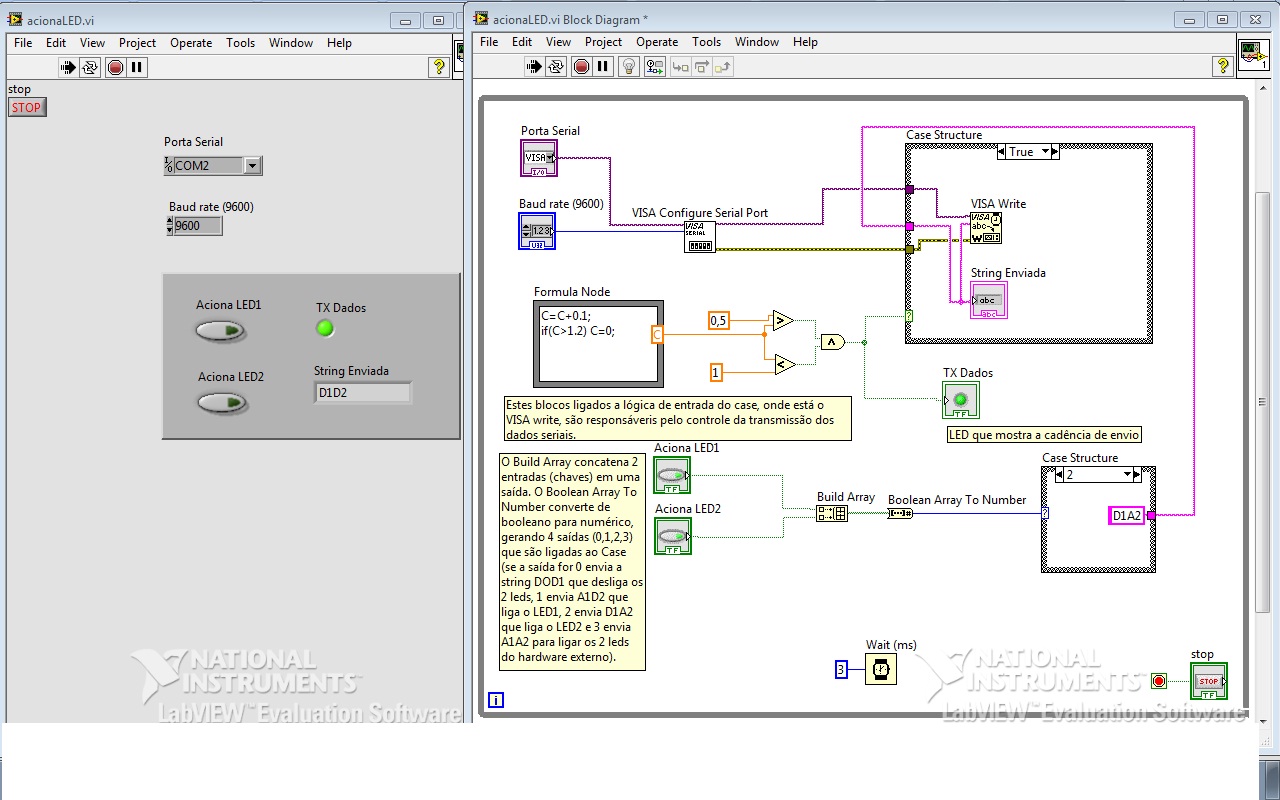Viewport: 1280px width, 800px height.
Task: Click Run arrow in Block Diagram toolbar
Action: click(x=535, y=67)
